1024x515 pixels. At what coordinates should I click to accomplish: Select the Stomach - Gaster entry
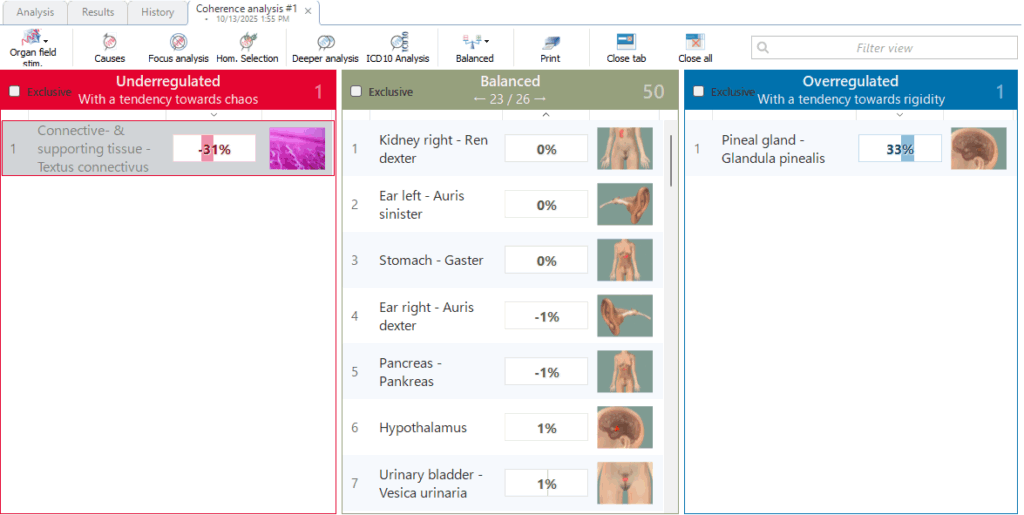[430, 260]
